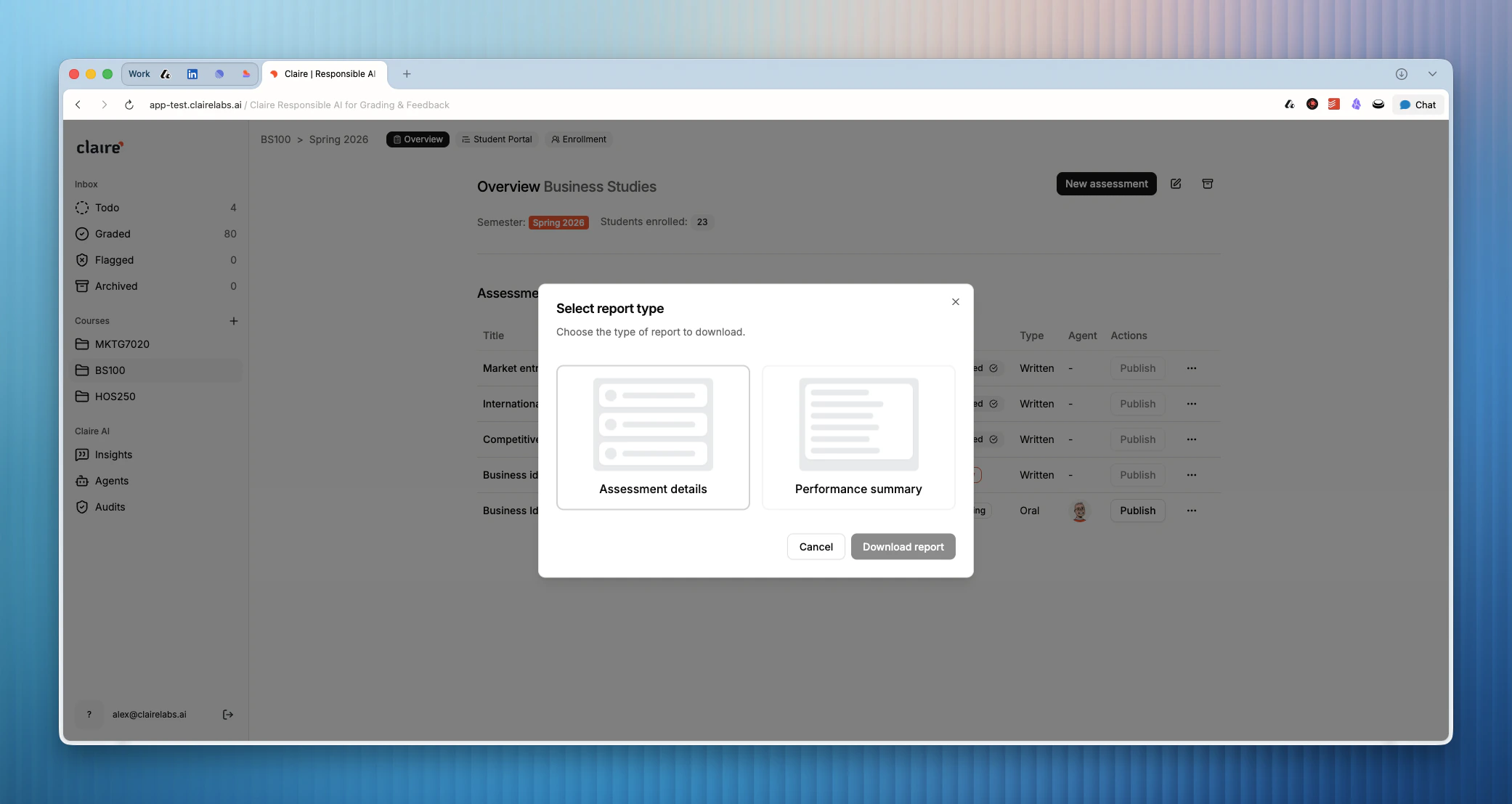Open the Todo inbox item
Viewport: 1512px width, 804px height.
coord(107,208)
